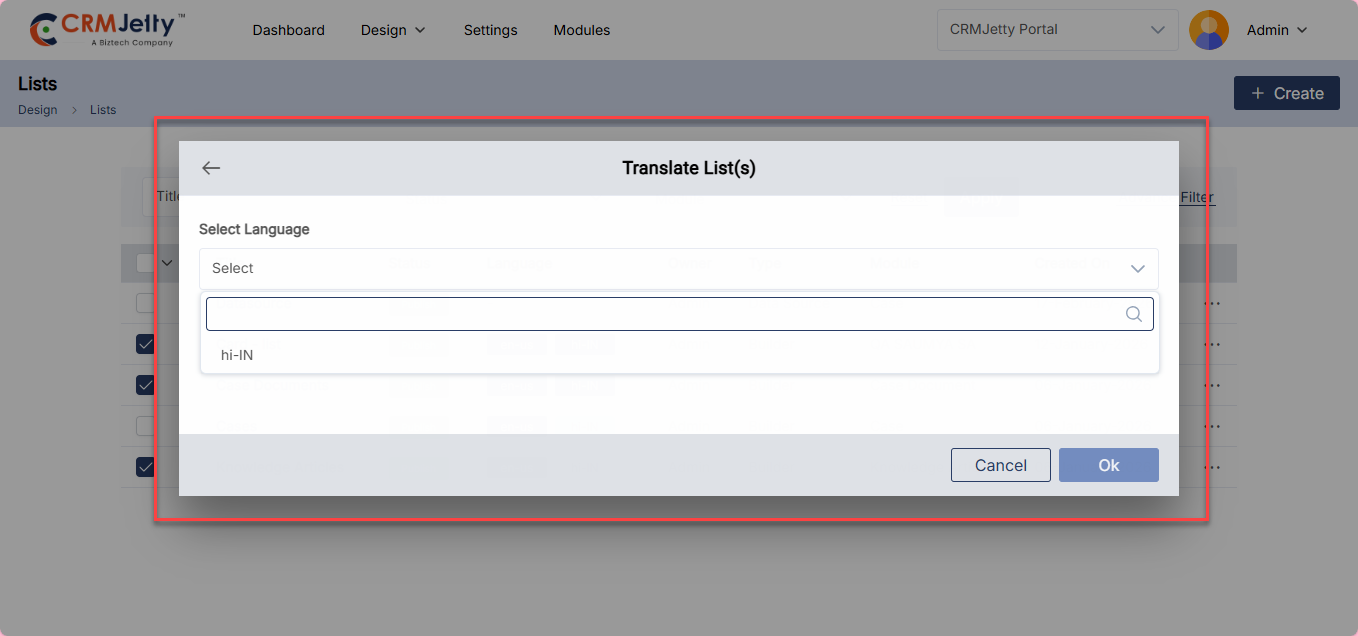Check the first row's unchecked checkbox
1358x636 pixels.
click(x=145, y=303)
